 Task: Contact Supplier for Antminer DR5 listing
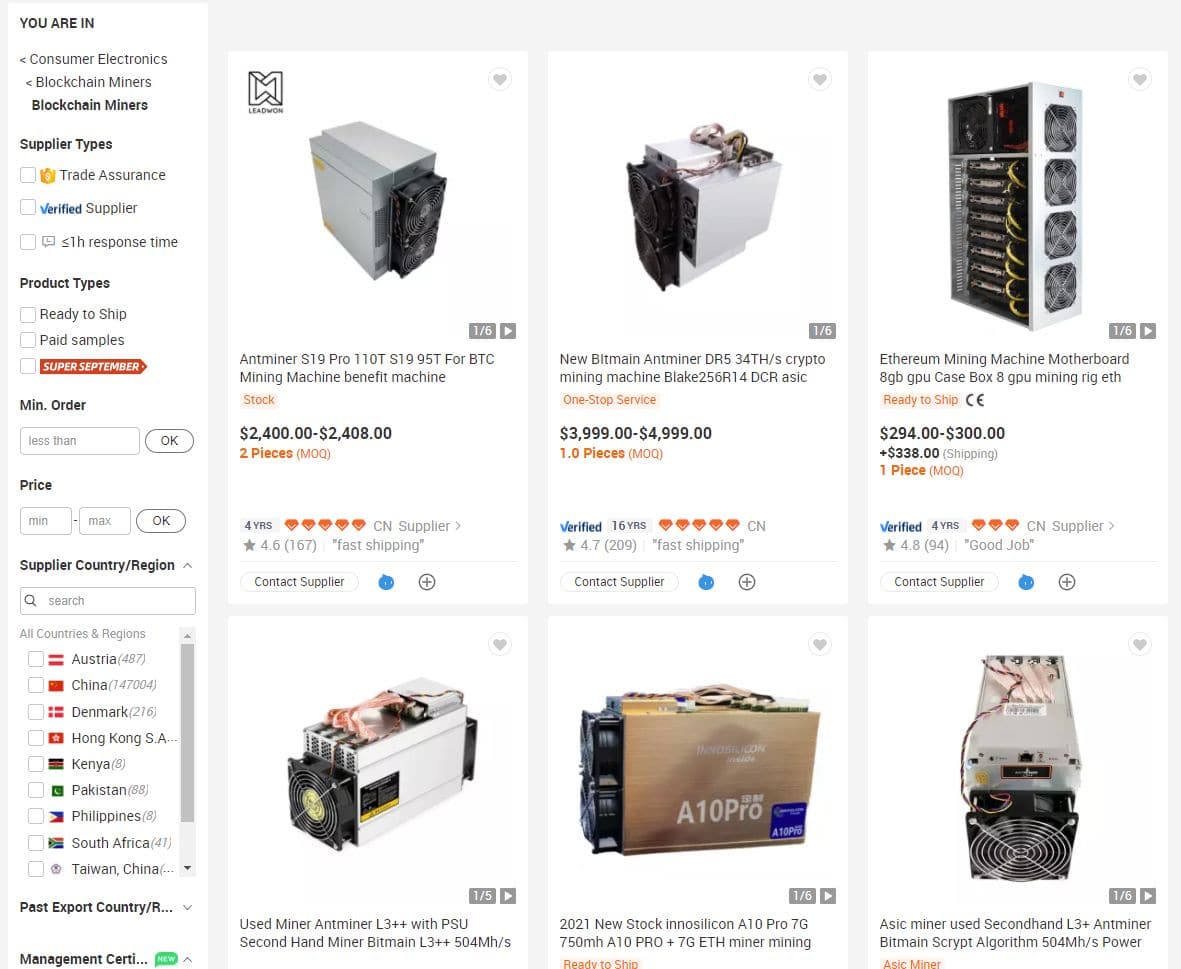(619, 582)
